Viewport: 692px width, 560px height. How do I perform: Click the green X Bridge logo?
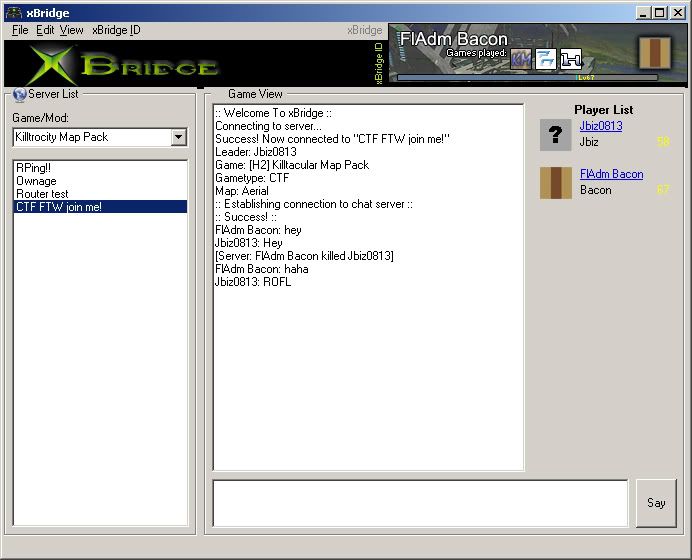[x=124, y=65]
